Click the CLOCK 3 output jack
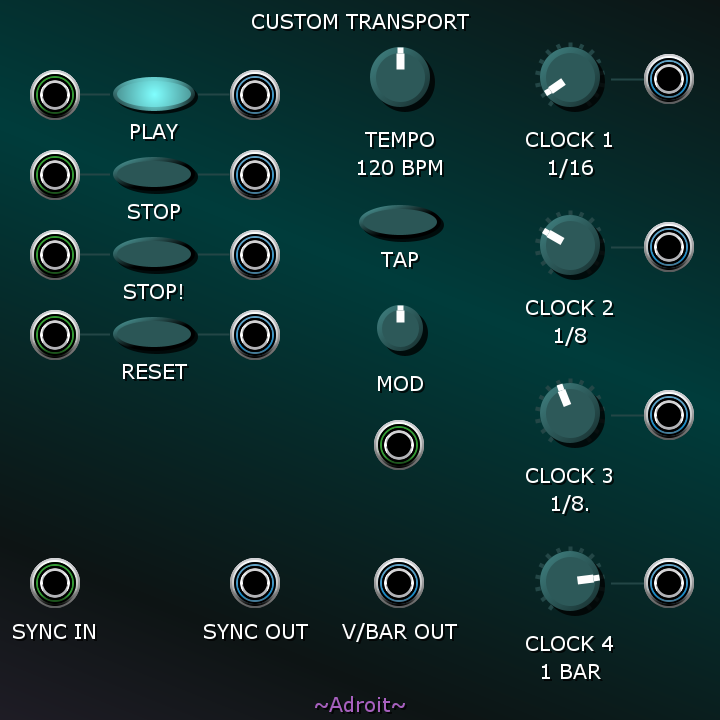This screenshot has width=720, height=720. point(669,415)
